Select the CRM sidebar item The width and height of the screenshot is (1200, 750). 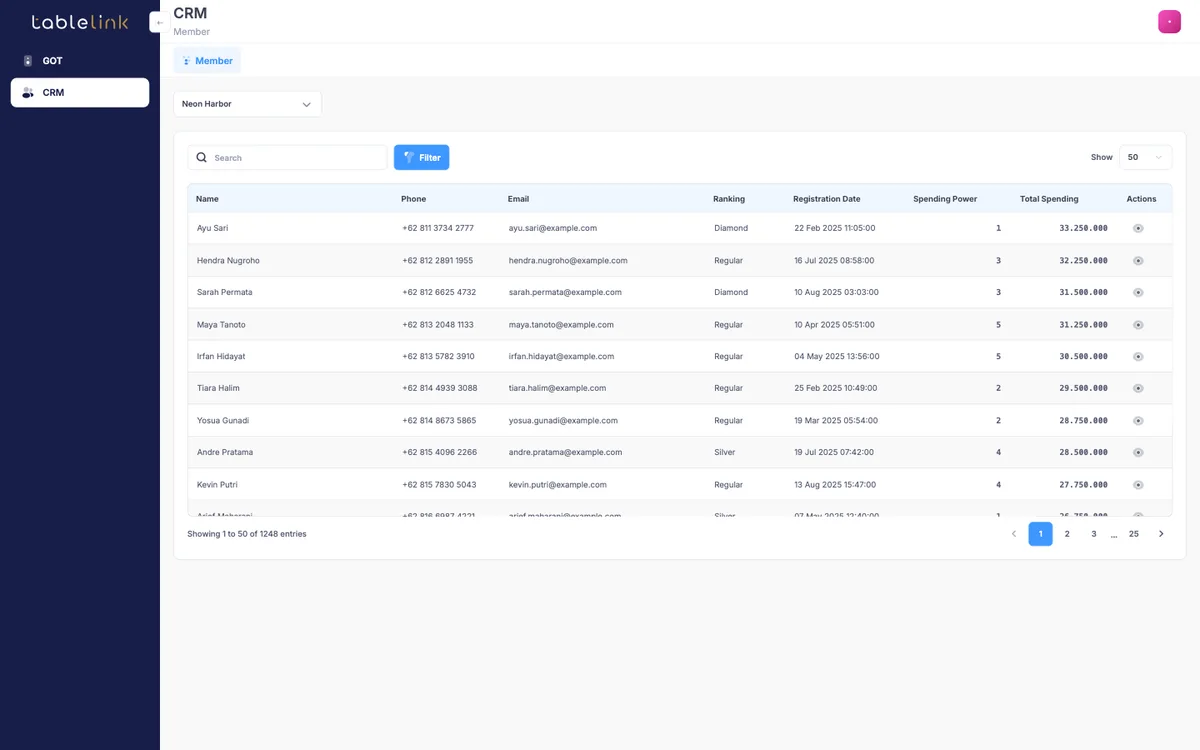(x=80, y=93)
